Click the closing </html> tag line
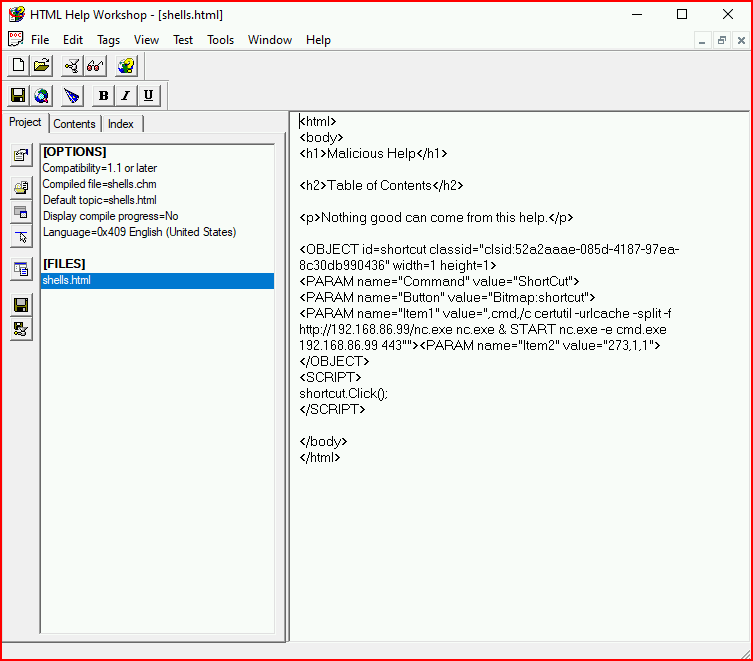Image resolution: width=753 pixels, height=661 pixels. coord(320,457)
